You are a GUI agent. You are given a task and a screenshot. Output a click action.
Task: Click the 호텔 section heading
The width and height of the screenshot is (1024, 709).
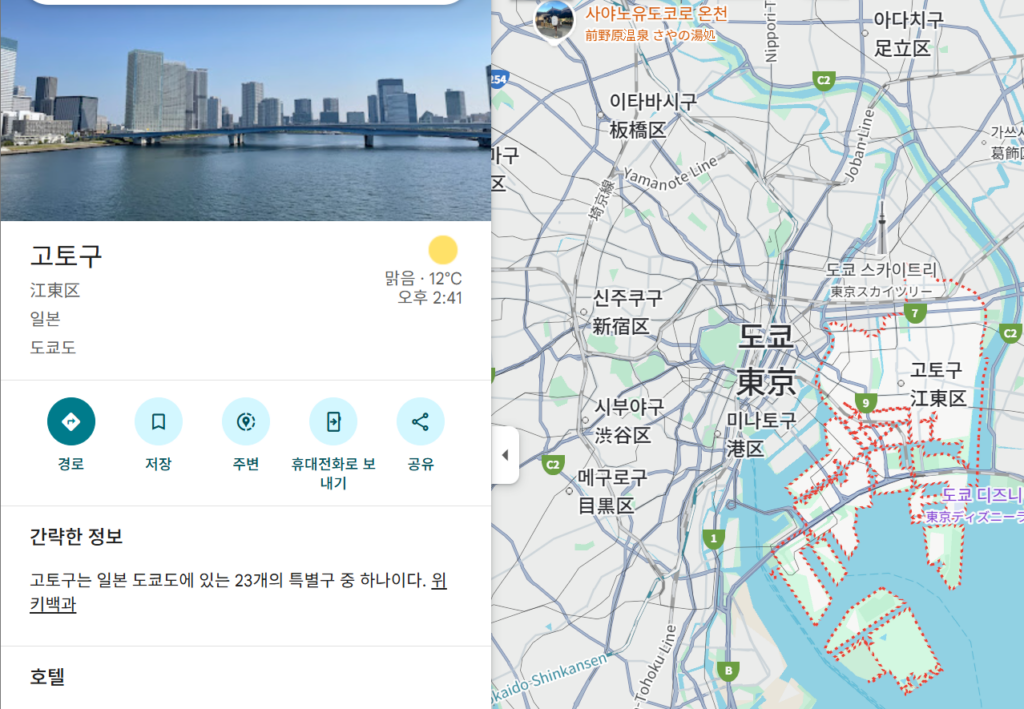click(47, 676)
